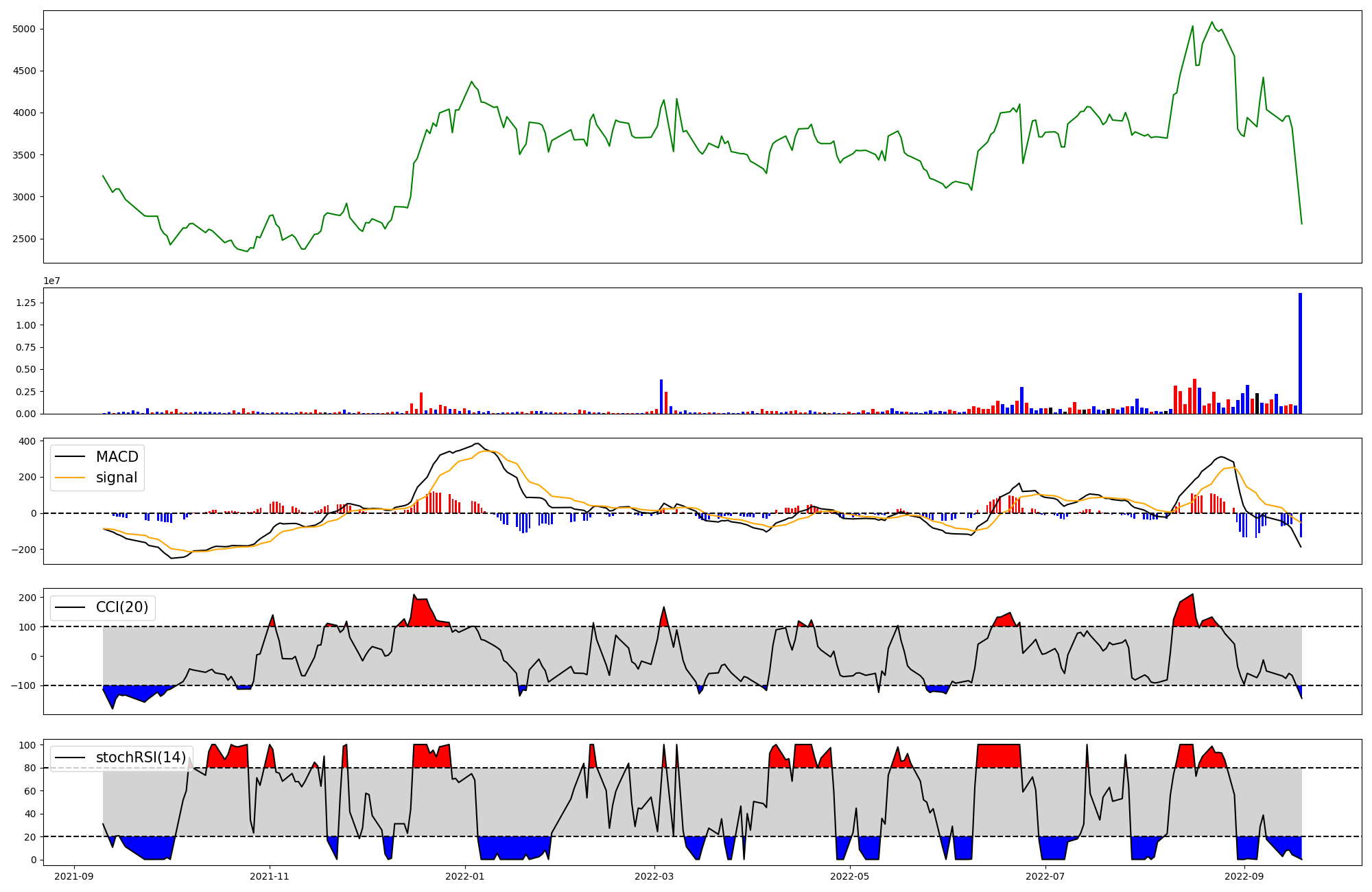This screenshot has height=892, width=1372.
Task: Click the -200 MACD axis tick label
Action: (x=25, y=550)
